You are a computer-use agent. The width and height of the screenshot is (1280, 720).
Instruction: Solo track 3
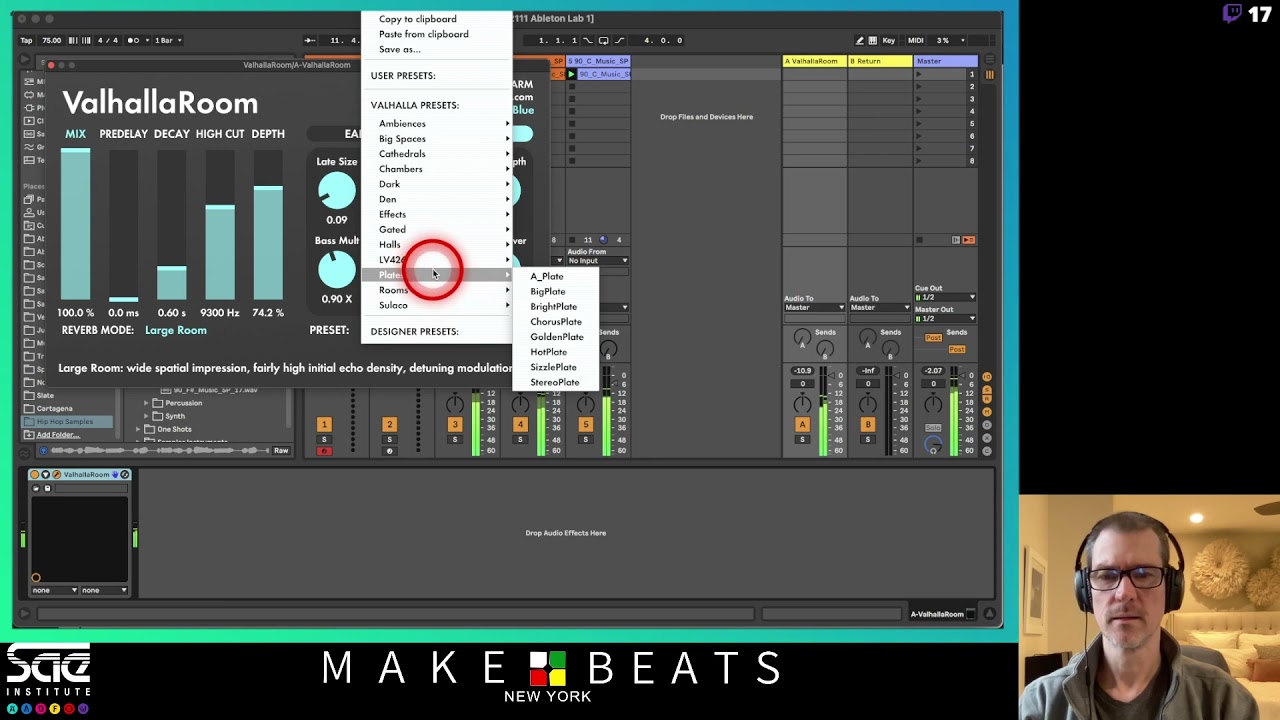pos(455,440)
